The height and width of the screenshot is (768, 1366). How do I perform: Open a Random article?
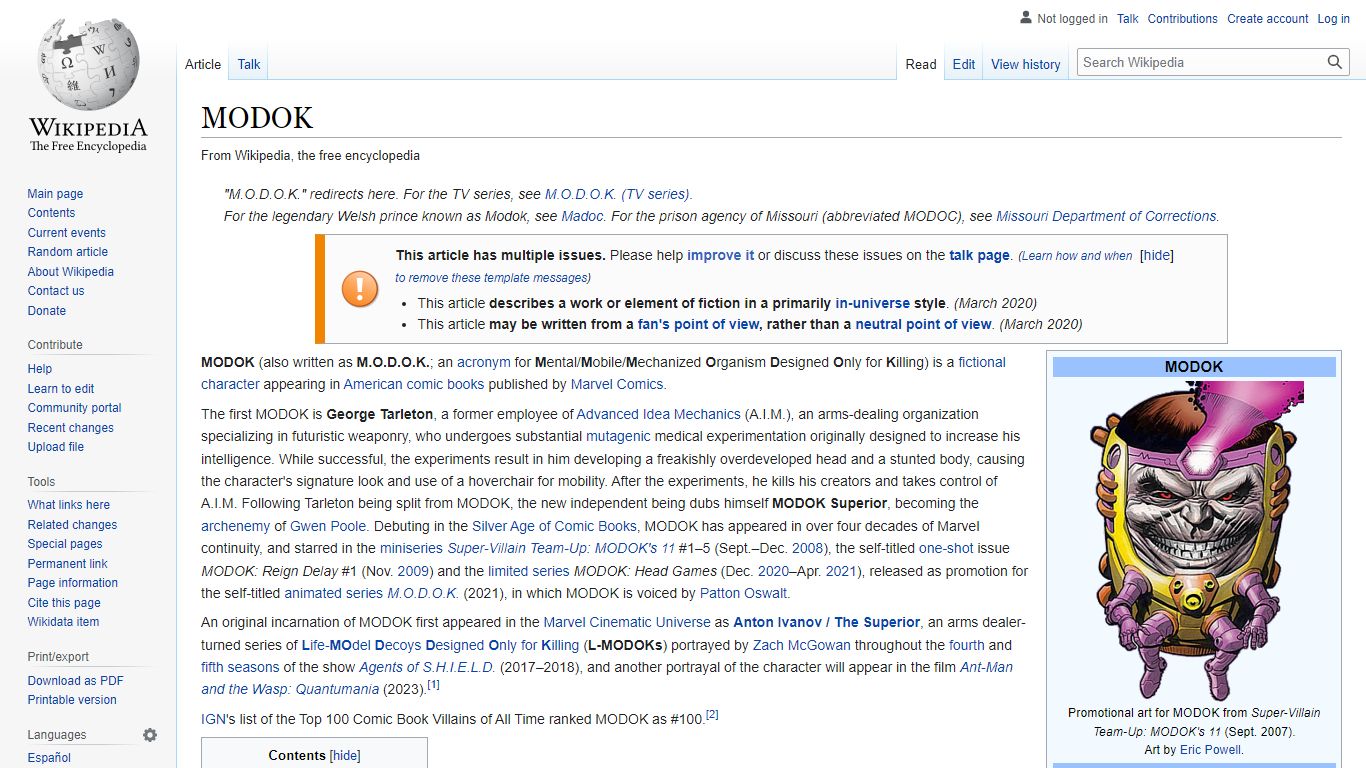[67, 252]
